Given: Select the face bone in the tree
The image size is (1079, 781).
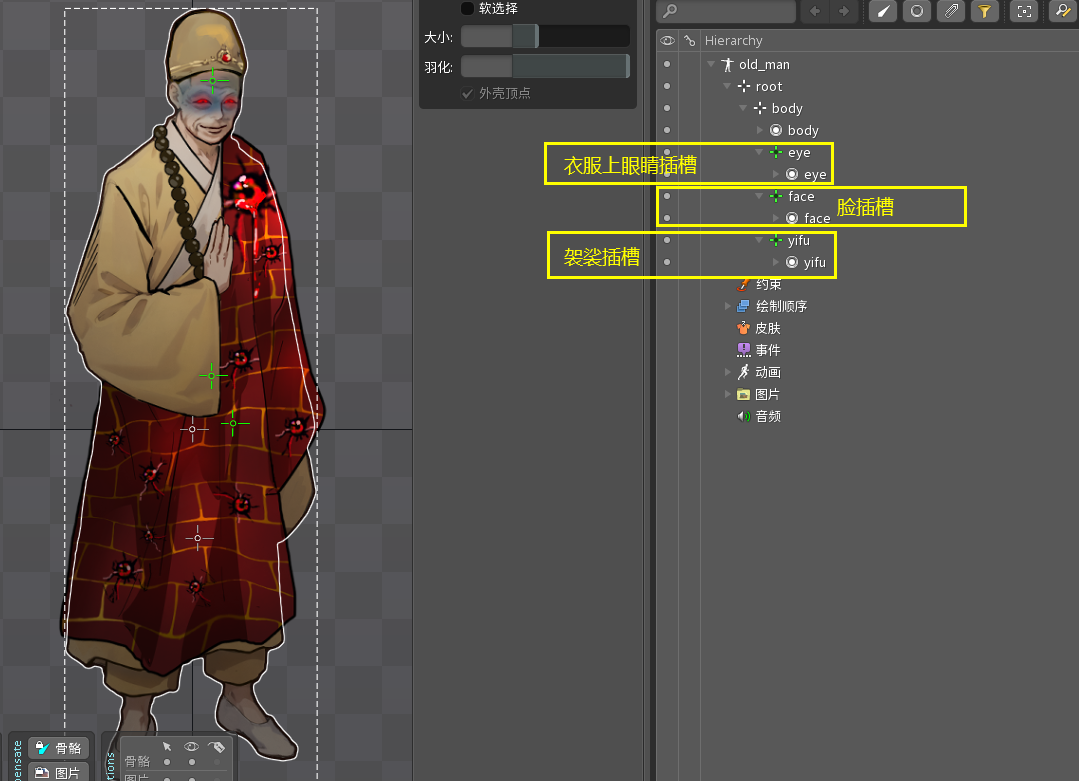Looking at the screenshot, I should click(x=800, y=196).
